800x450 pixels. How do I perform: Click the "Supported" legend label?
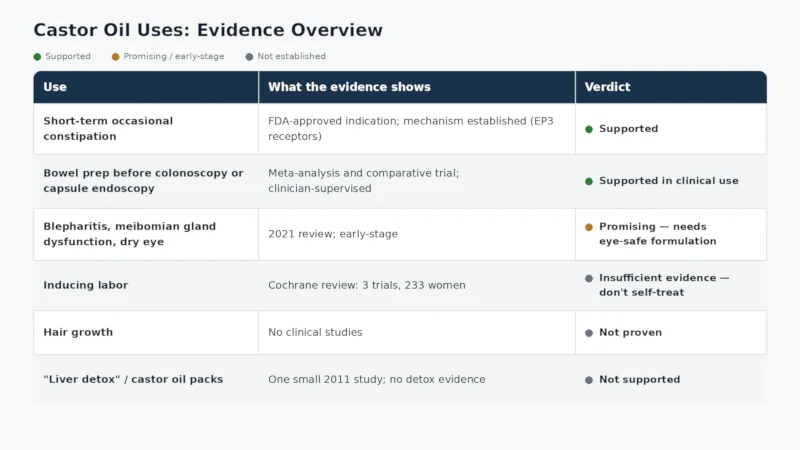[68, 56]
